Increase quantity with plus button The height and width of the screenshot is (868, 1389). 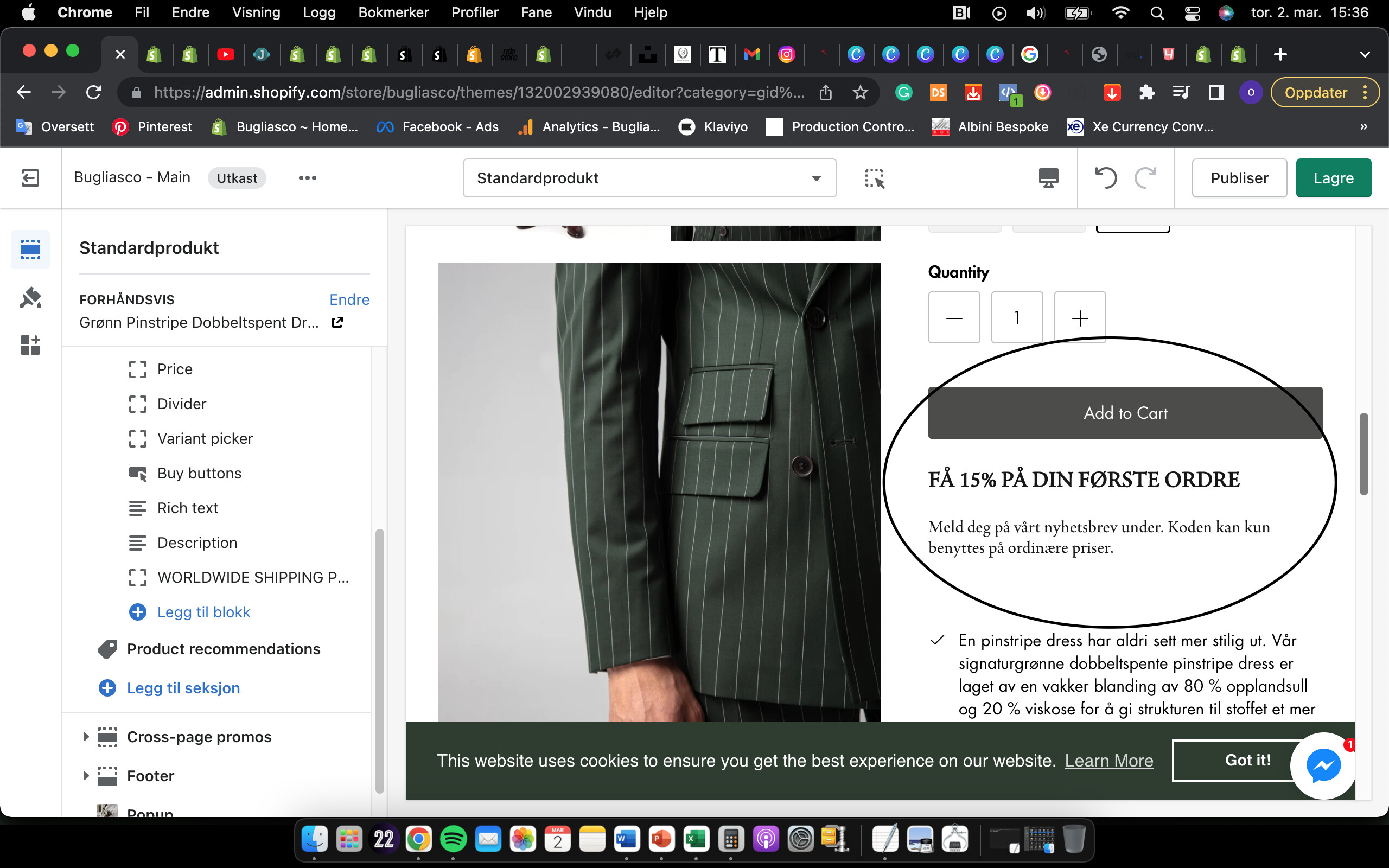1080,317
